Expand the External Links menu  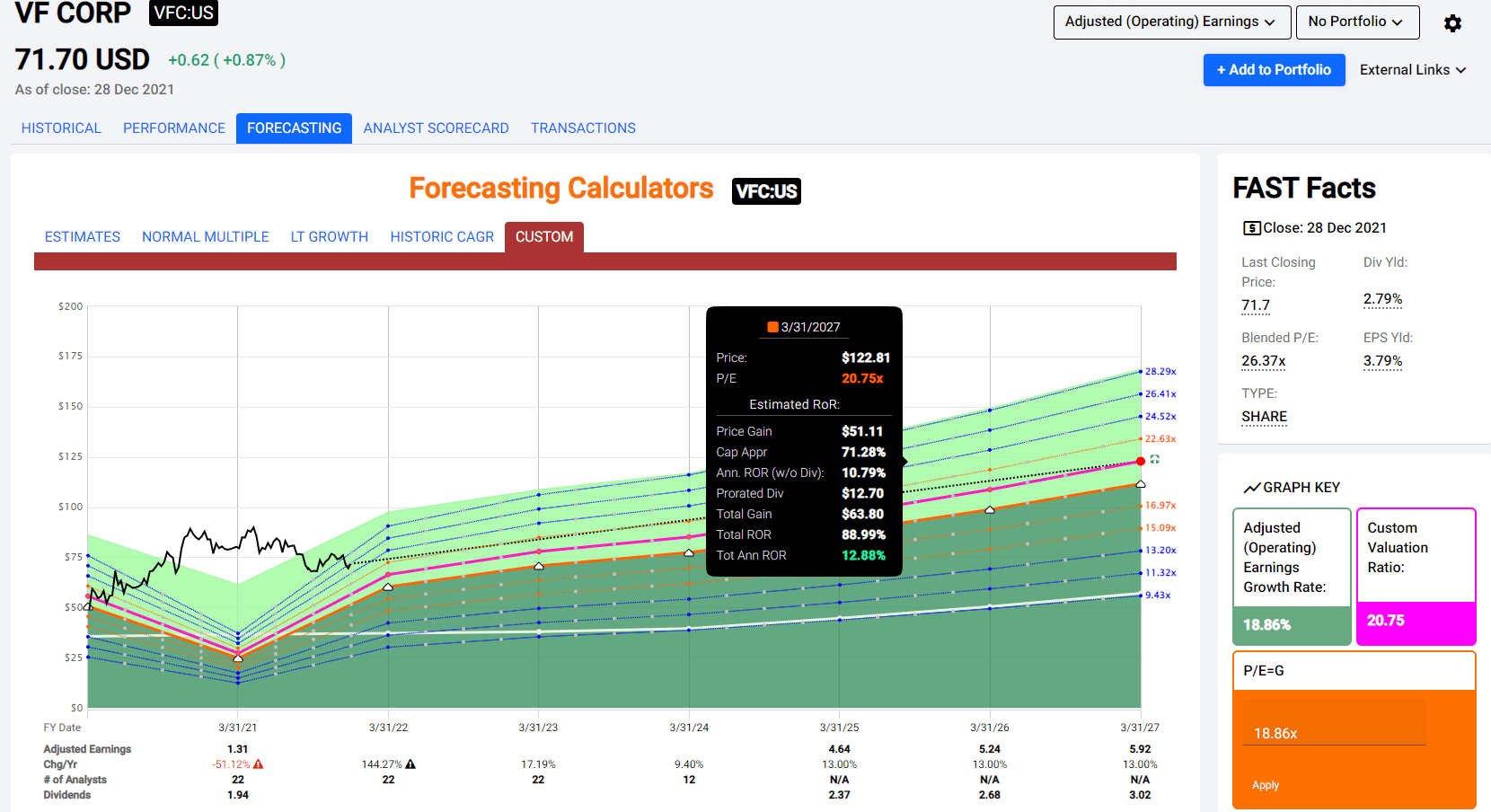coord(1412,70)
